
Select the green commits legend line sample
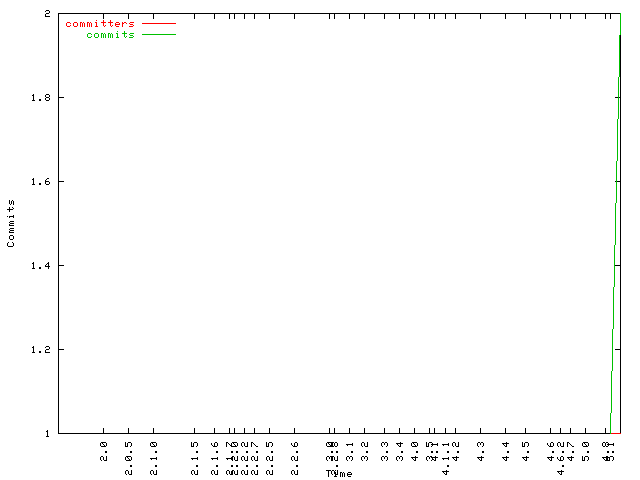pyautogui.click(x=158, y=35)
